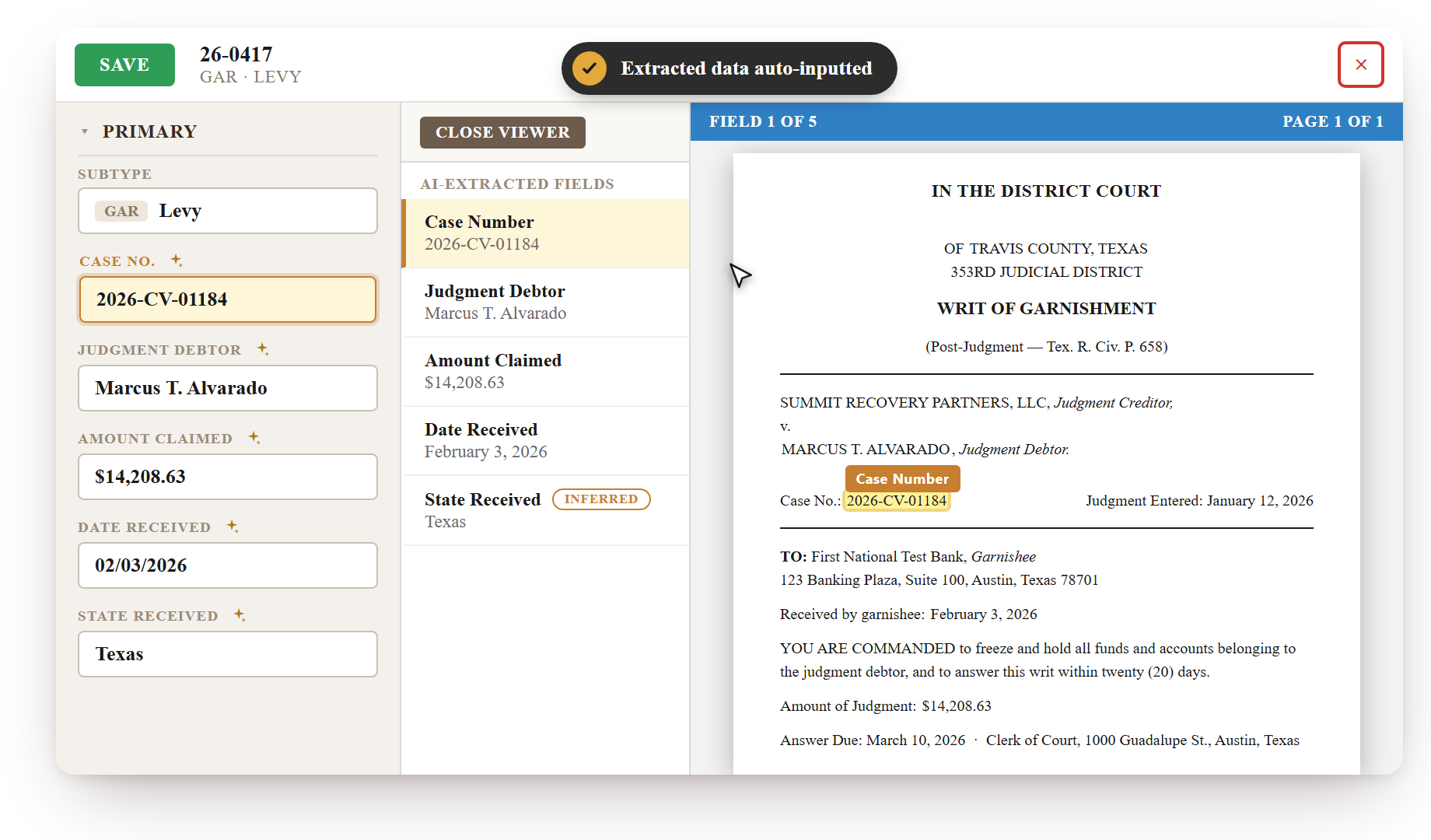The height and width of the screenshot is (840, 1431).
Task: Focus the State Received input field
Action: click(x=228, y=654)
